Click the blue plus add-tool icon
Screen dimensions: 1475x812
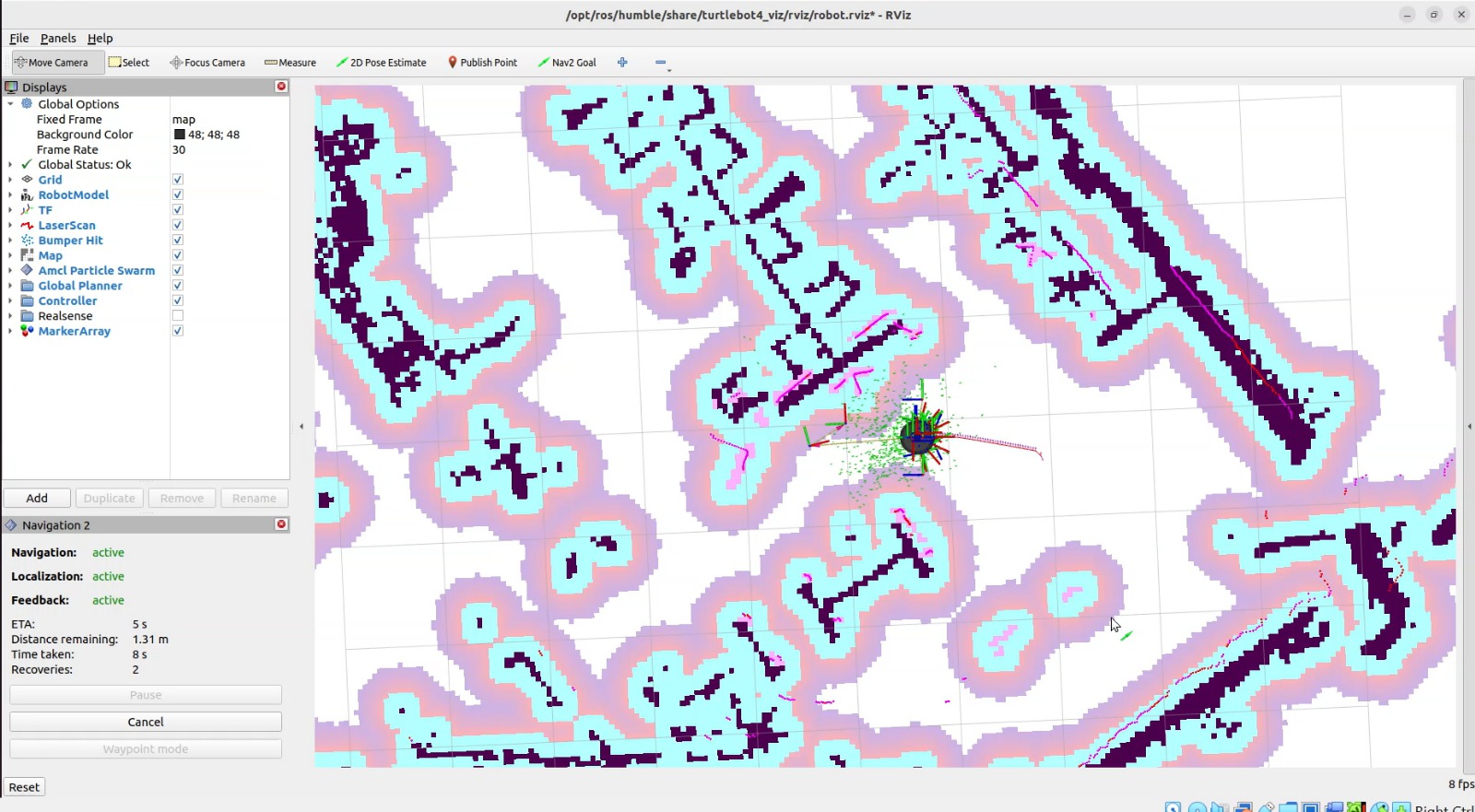click(622, 63)
